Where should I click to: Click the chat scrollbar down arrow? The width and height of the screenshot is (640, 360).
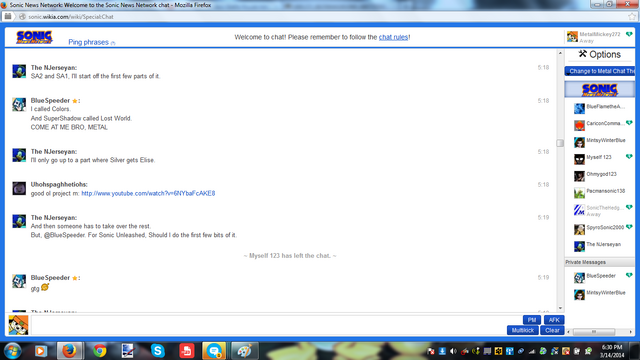[560, 308]
